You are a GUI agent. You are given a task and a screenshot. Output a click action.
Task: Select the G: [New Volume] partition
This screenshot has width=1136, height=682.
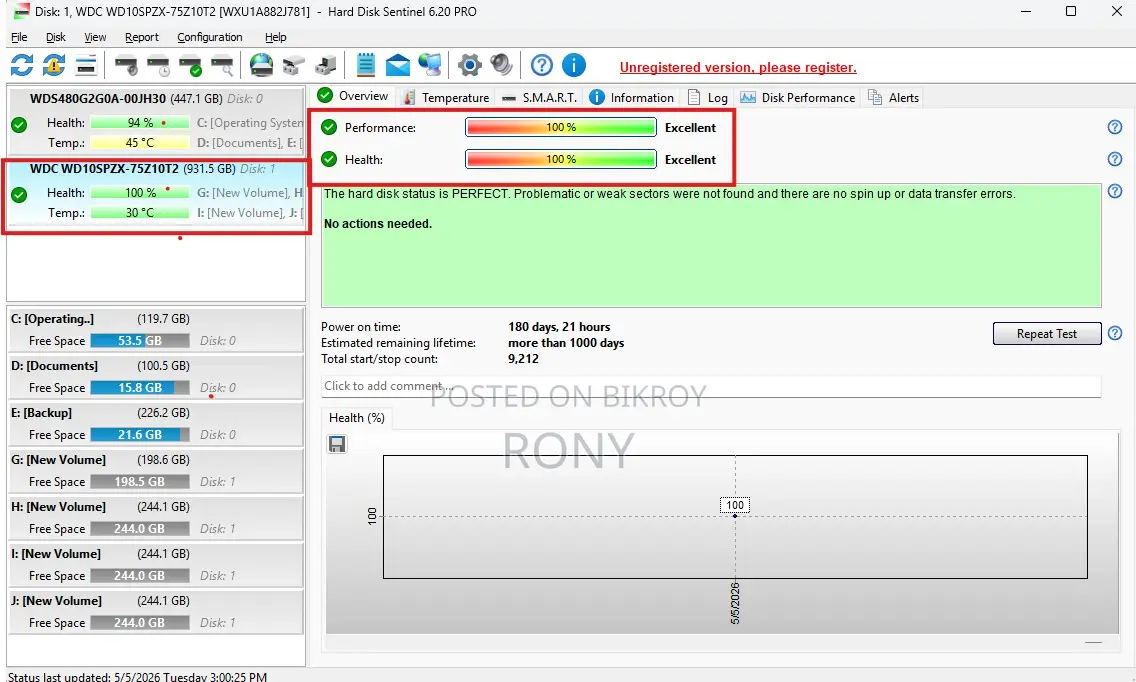click(x=156, y=471)
